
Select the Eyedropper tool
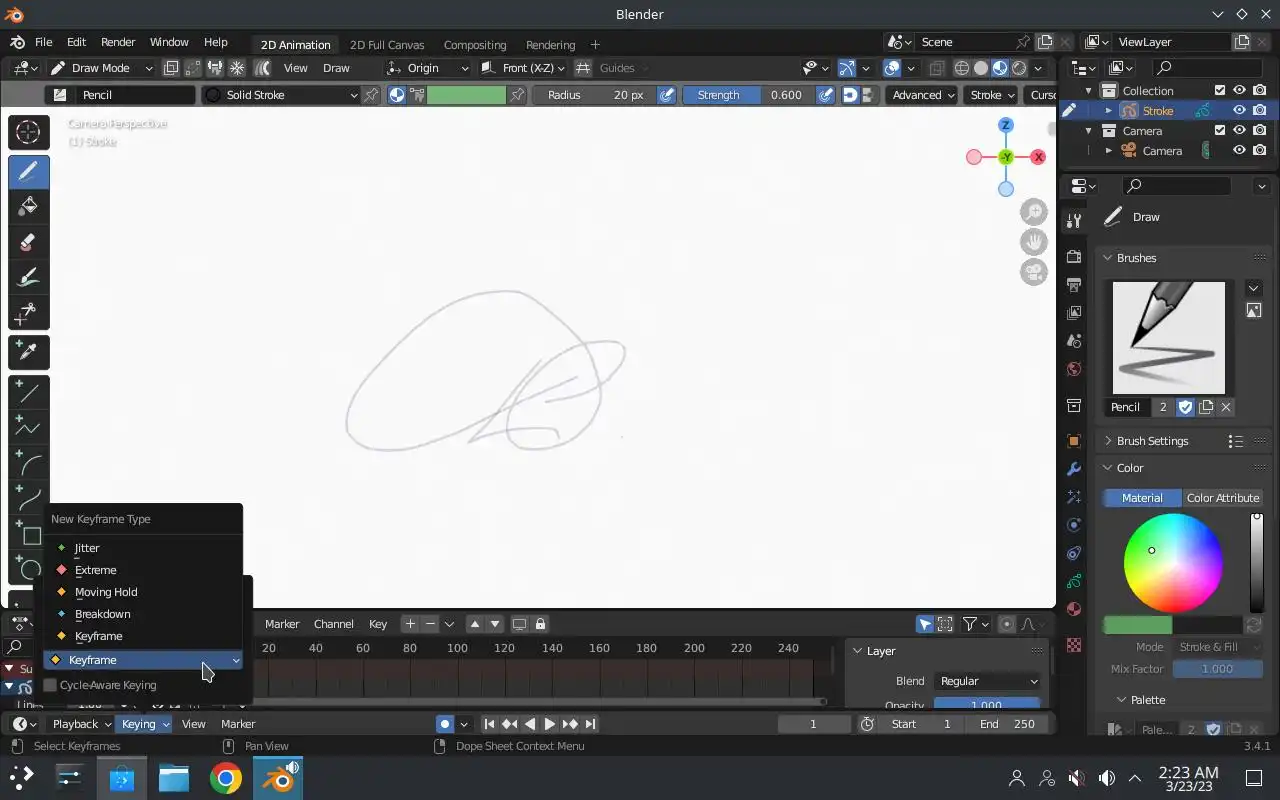[28, 352]
